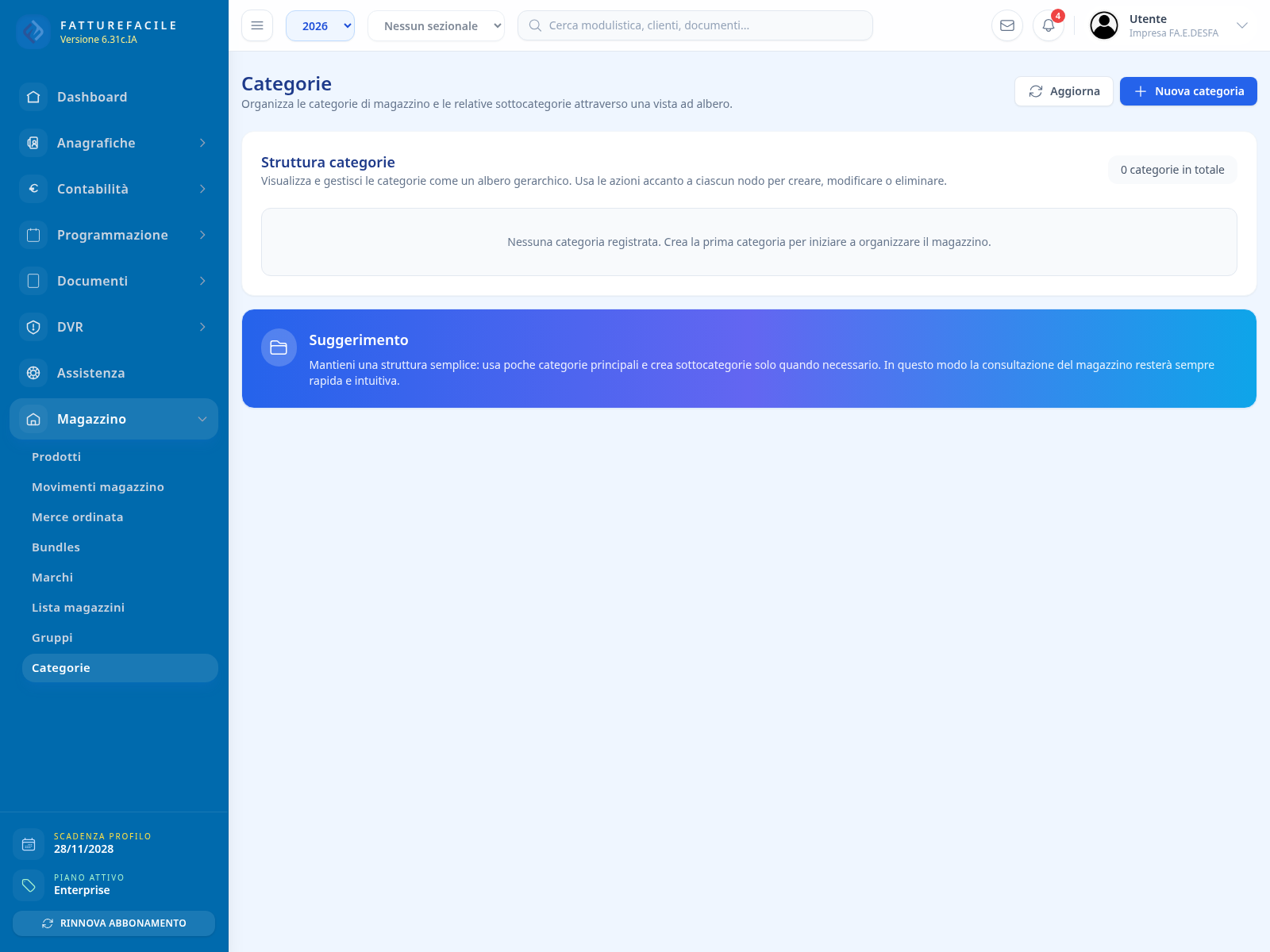Open the mail messages icon
This screenshot has width=1270, height=952.
pyautogui.click(x=1007, y=25)
